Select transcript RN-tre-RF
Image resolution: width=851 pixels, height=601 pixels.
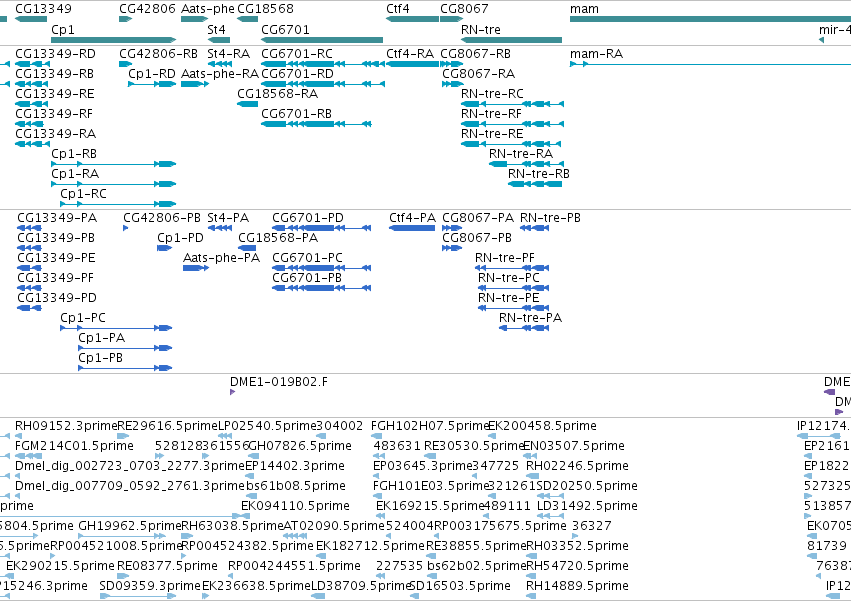491,114
